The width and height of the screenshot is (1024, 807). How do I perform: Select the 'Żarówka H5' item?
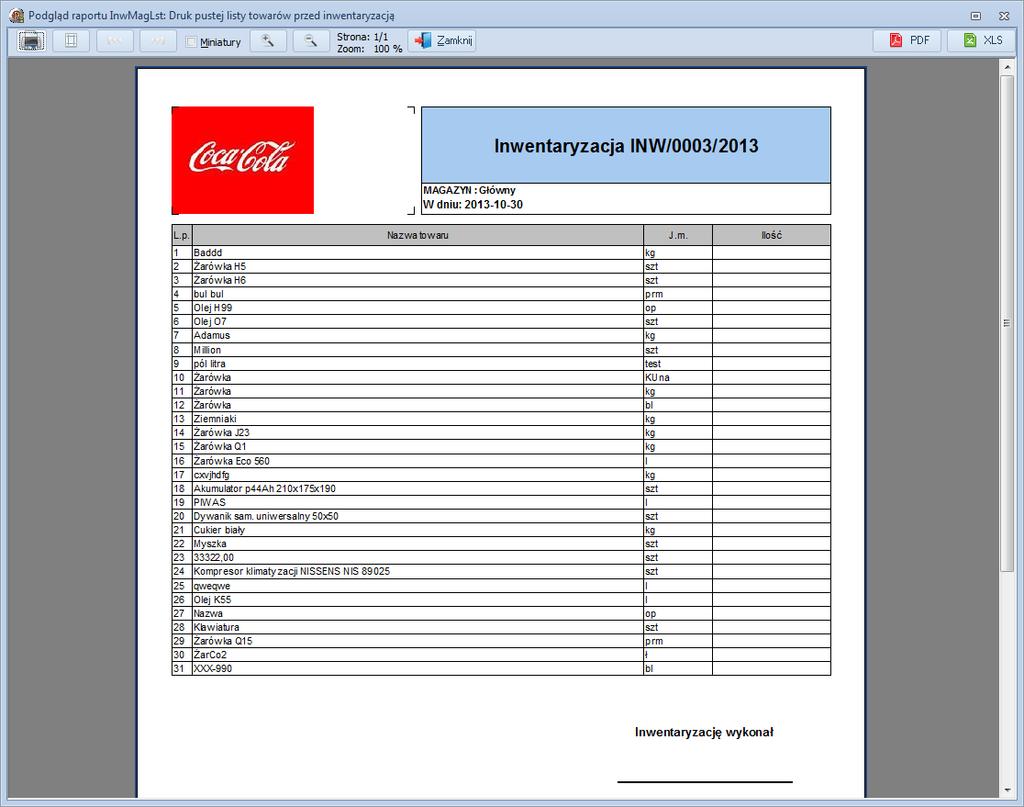pyautogui.click(x=219, y=266)
